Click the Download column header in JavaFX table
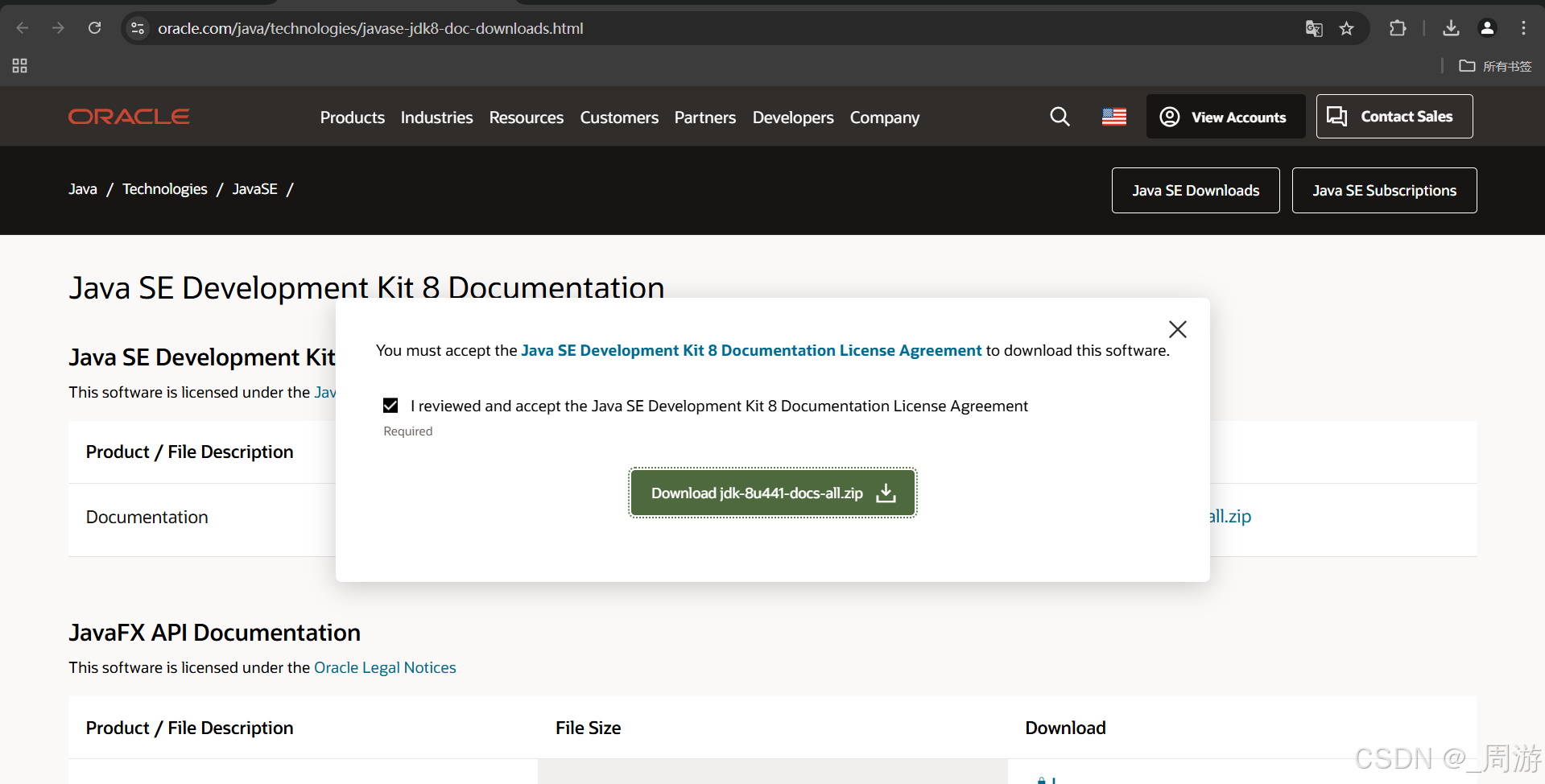The width and height of the screenshot is (1545, 784). coord(1065,728)
